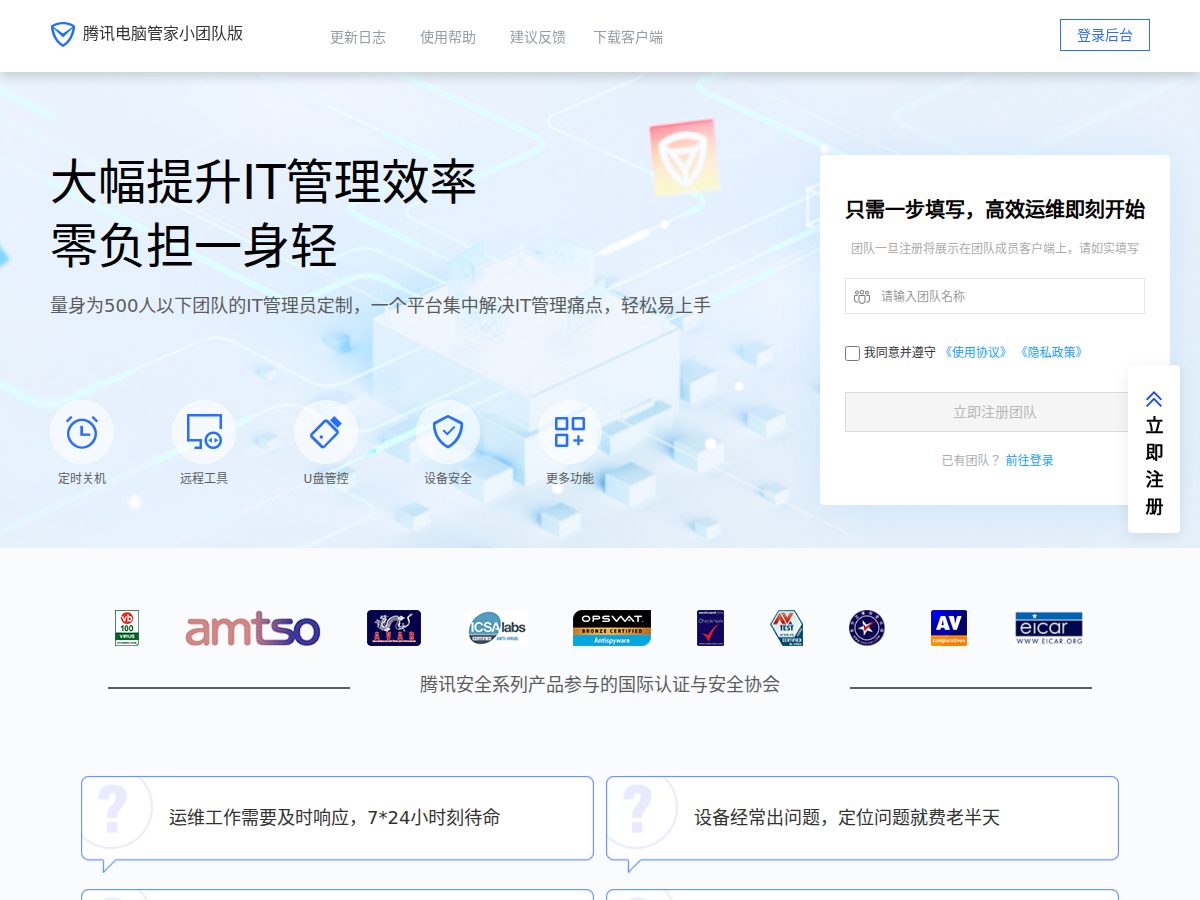This screenshot has height=900, width=1200.
Task: Click the Tencent PC Manager shield logo
Action: (63, 35)
